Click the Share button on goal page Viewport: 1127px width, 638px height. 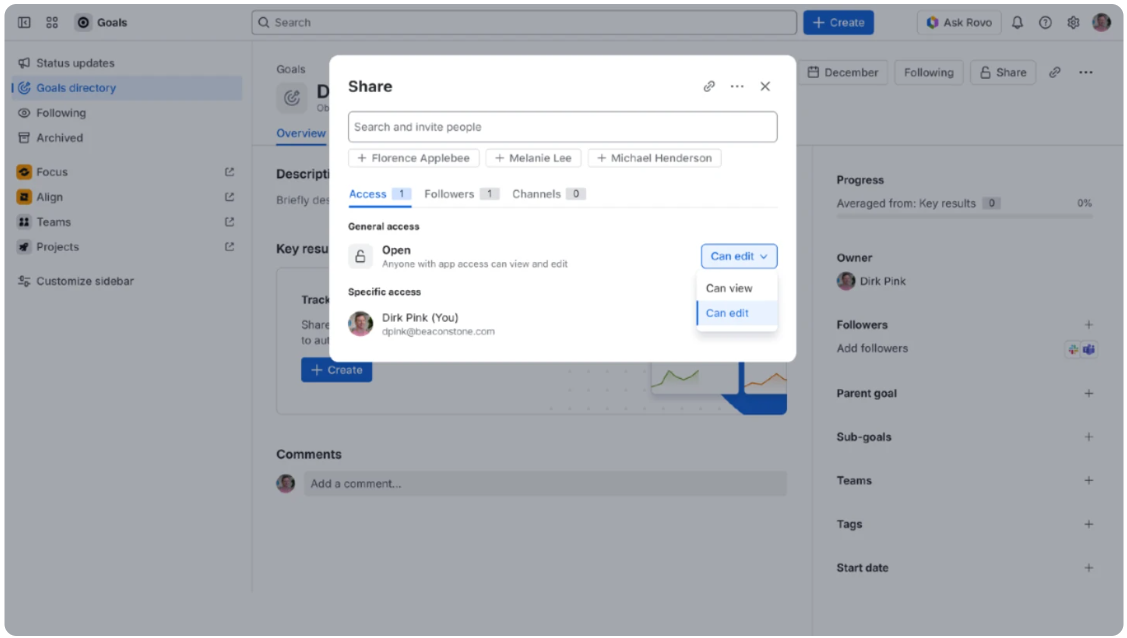[x=1003, y=72]
